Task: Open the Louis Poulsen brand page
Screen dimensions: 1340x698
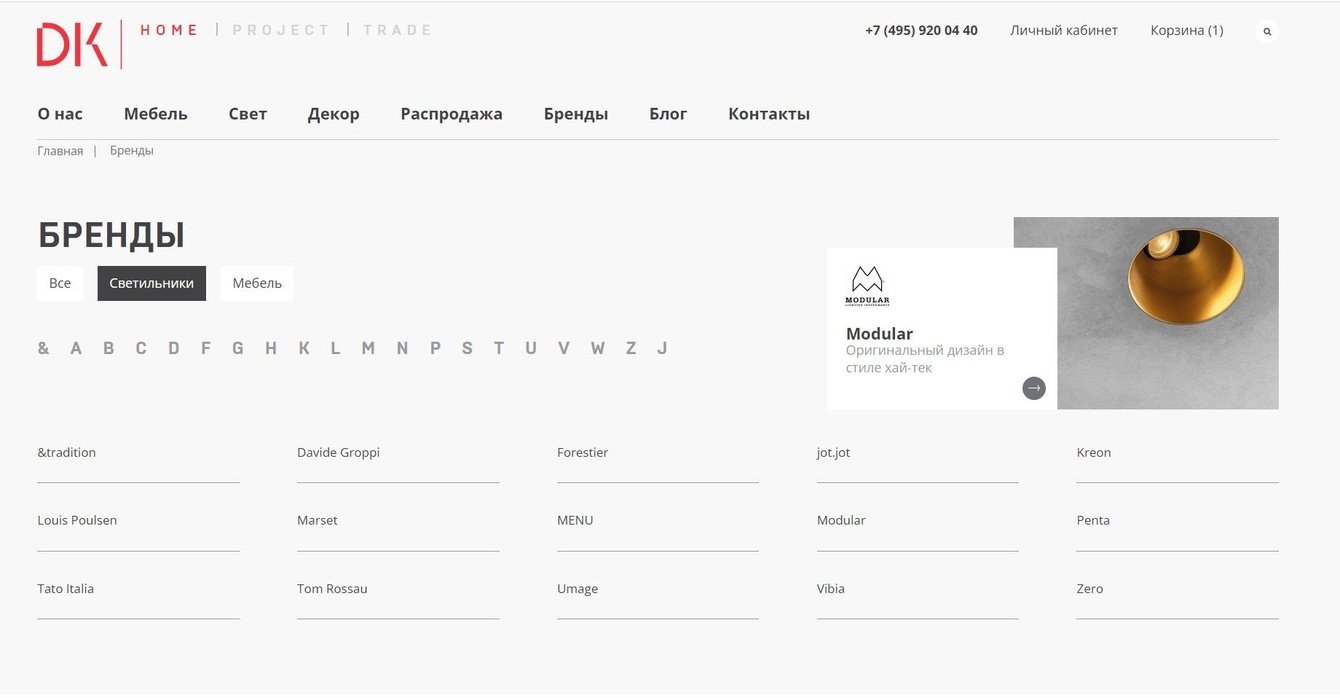Action: pos(77,520)
